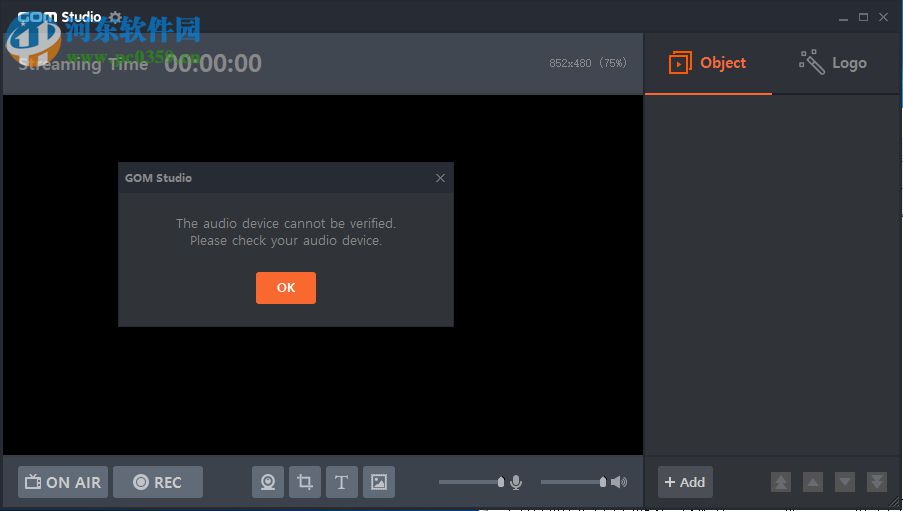Open the settings gear next to GOM Studio
Image resolution: width=903 pixels, height=511 pixels.
[x=115, y=17]
